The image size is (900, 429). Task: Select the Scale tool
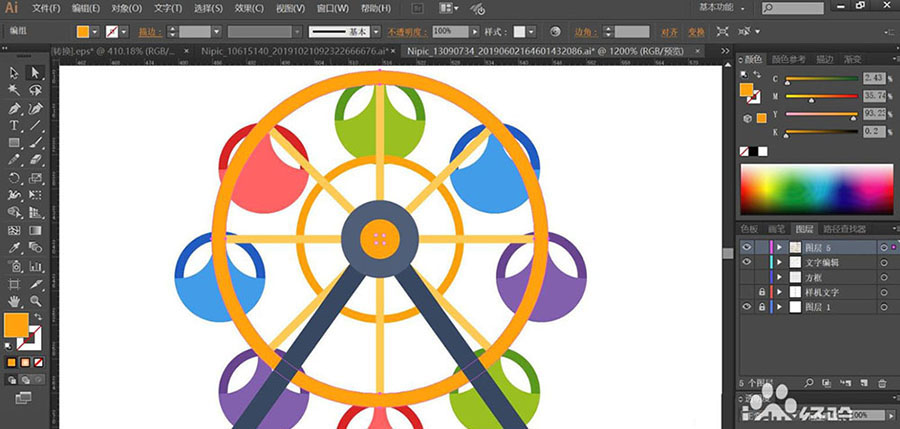pyautogui.click(x=36, y=178)
